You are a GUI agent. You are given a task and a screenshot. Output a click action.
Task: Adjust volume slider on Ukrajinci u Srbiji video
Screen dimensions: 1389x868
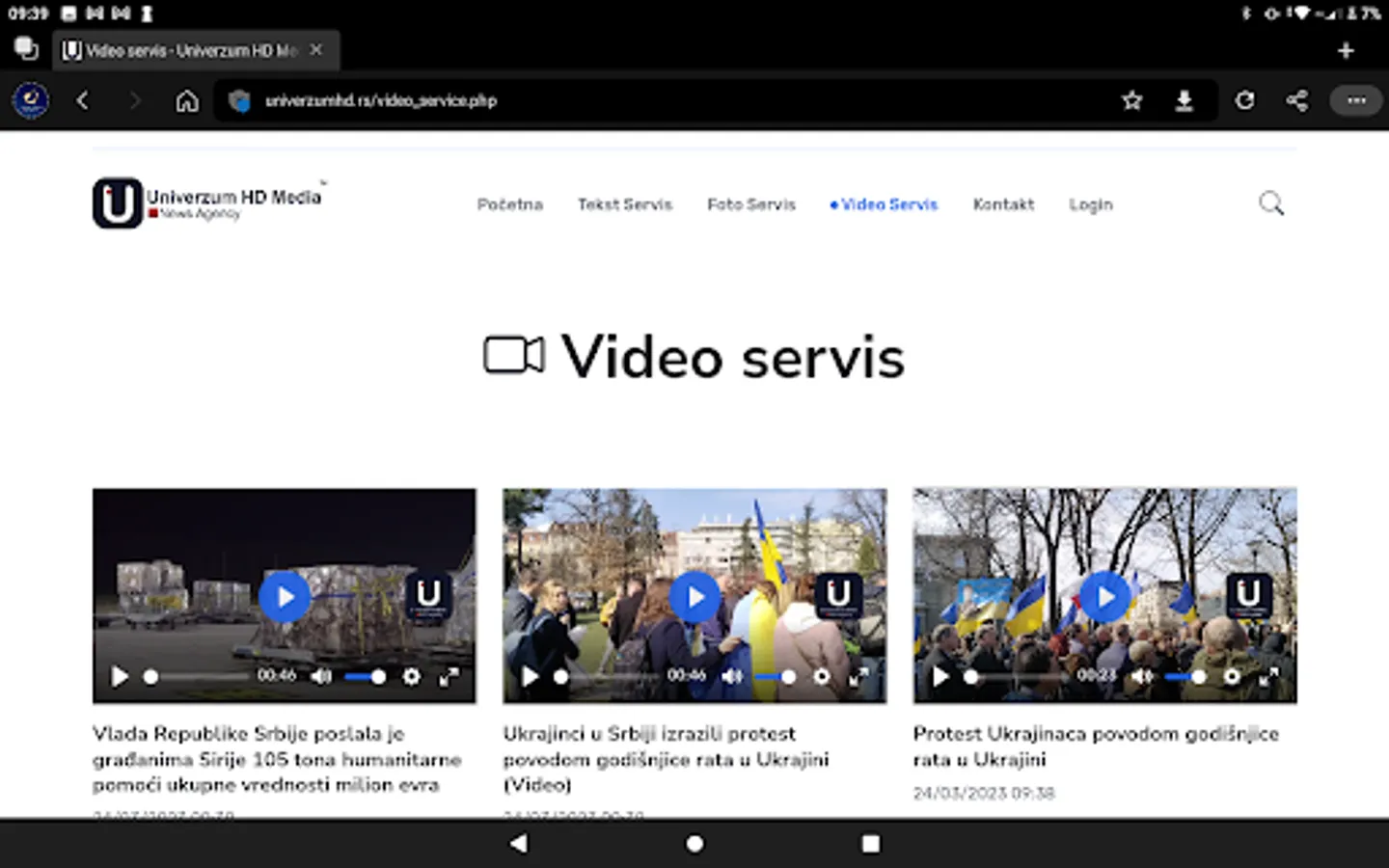(776, 676)
